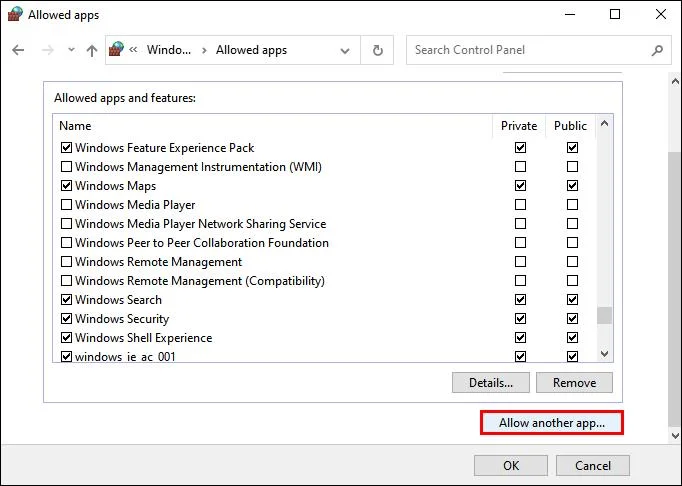The image size is (682, 486).
Task: Click the app list scroll up arrow
Action: tap(604, 124)
